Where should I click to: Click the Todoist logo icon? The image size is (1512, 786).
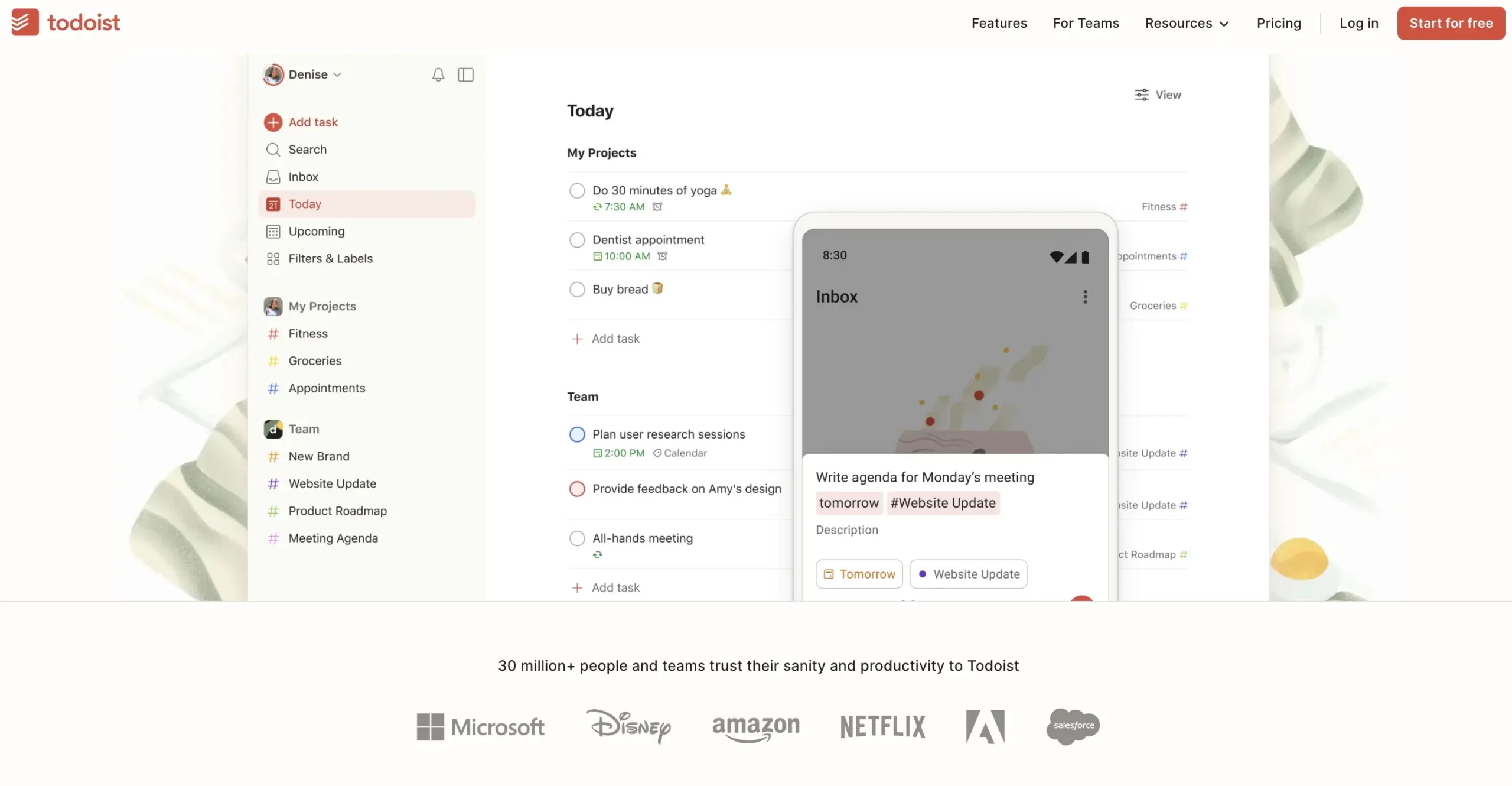click(x=25, y=22)
